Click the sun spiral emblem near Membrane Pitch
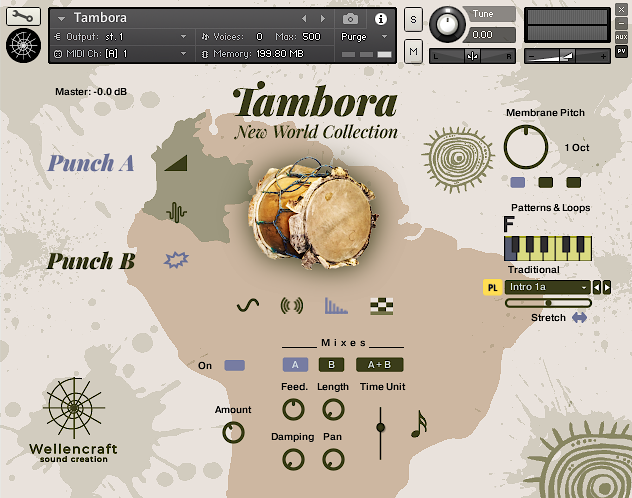This screenshot has height=498, width=632. click(458, 160)
